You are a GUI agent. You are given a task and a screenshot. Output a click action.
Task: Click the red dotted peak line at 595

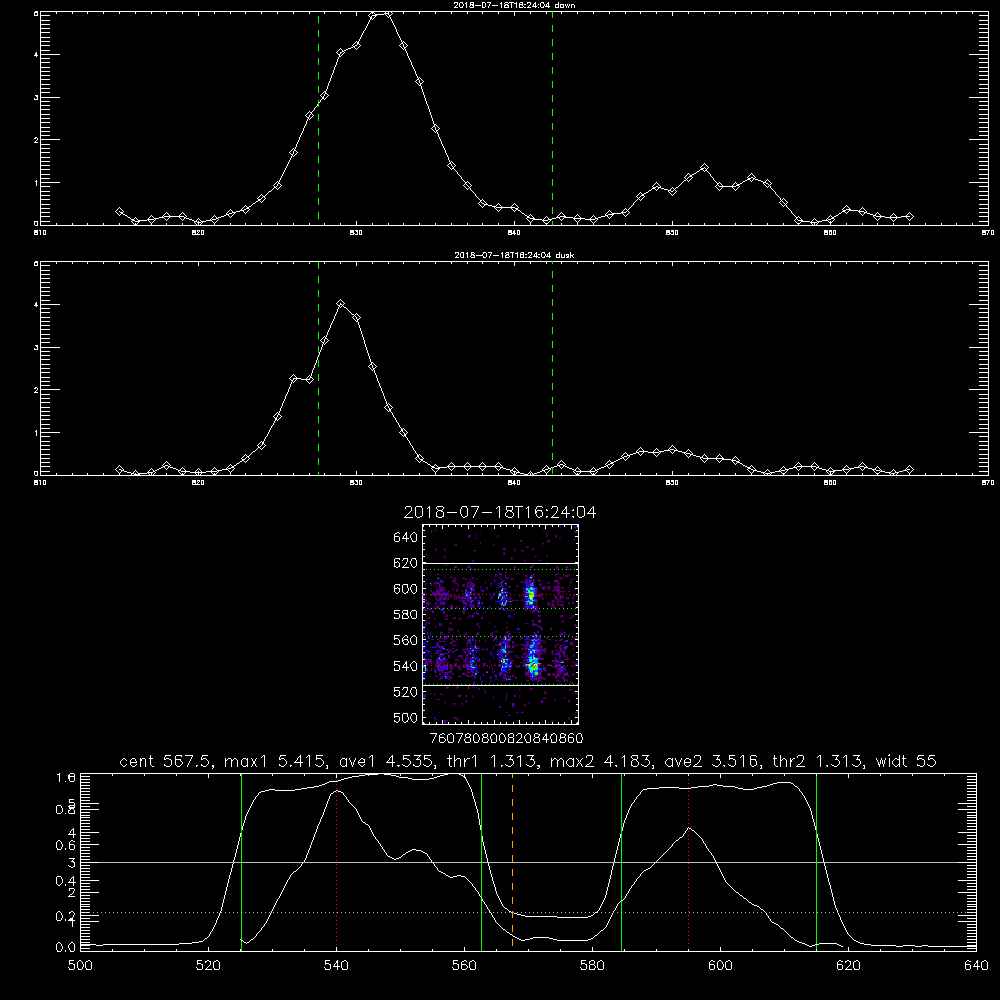point(689,862)
